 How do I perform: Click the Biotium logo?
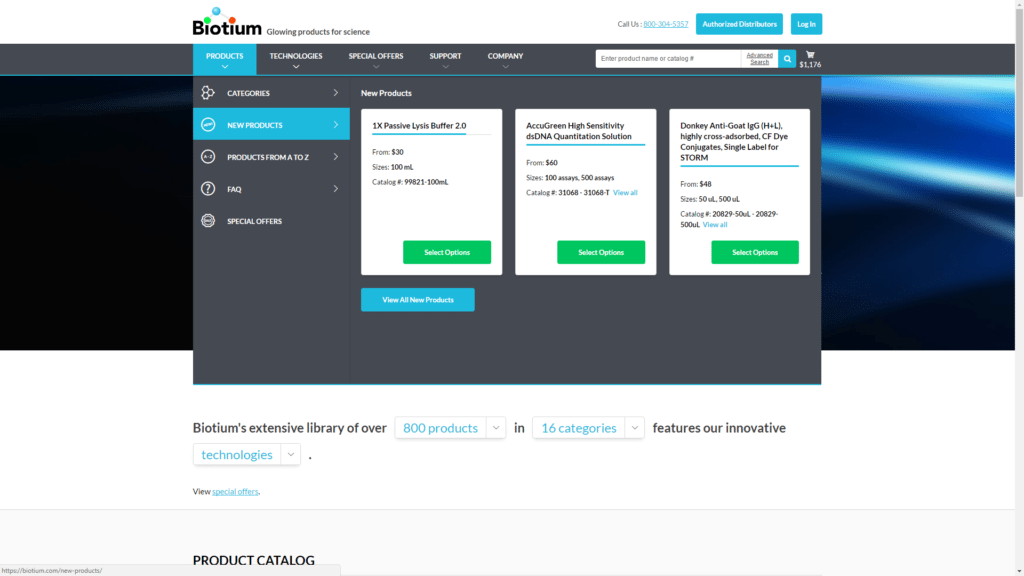pos(227,22)
